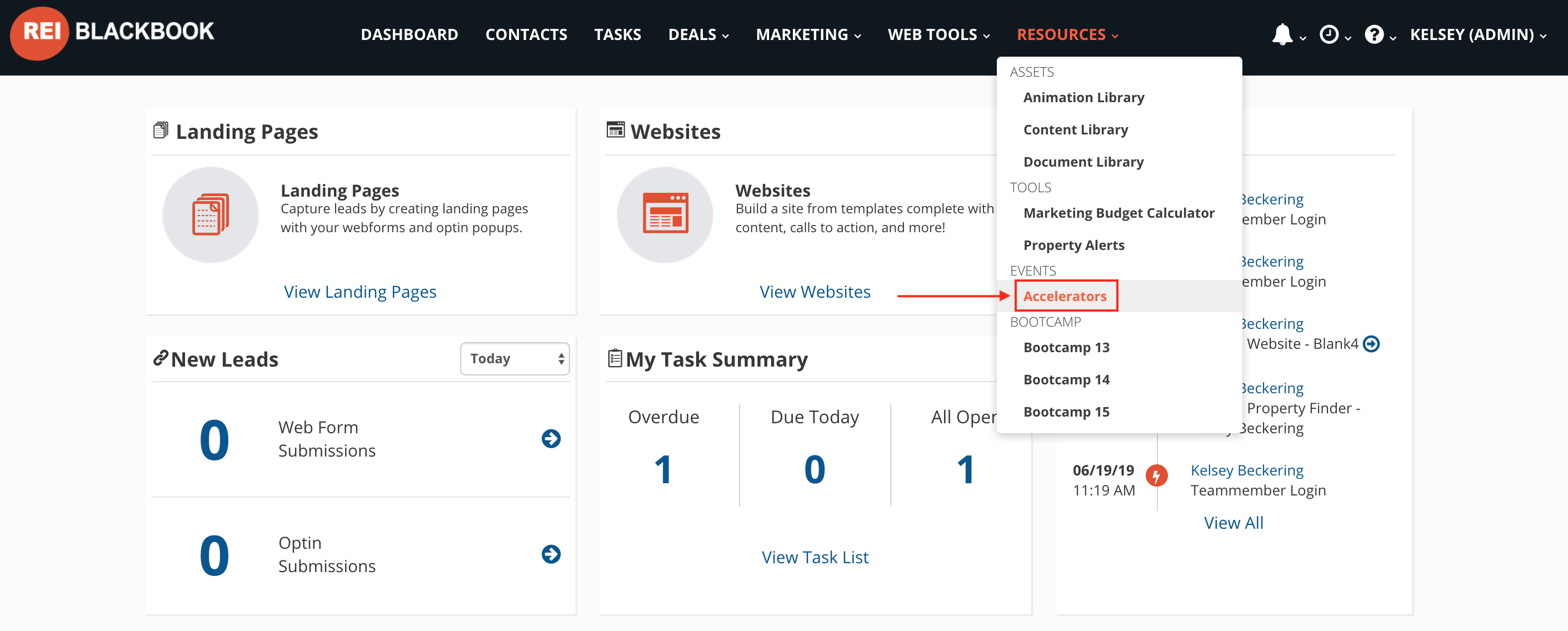Open Web Form Submissions arrow icon
1568x631 pixels.
[551, 439]
